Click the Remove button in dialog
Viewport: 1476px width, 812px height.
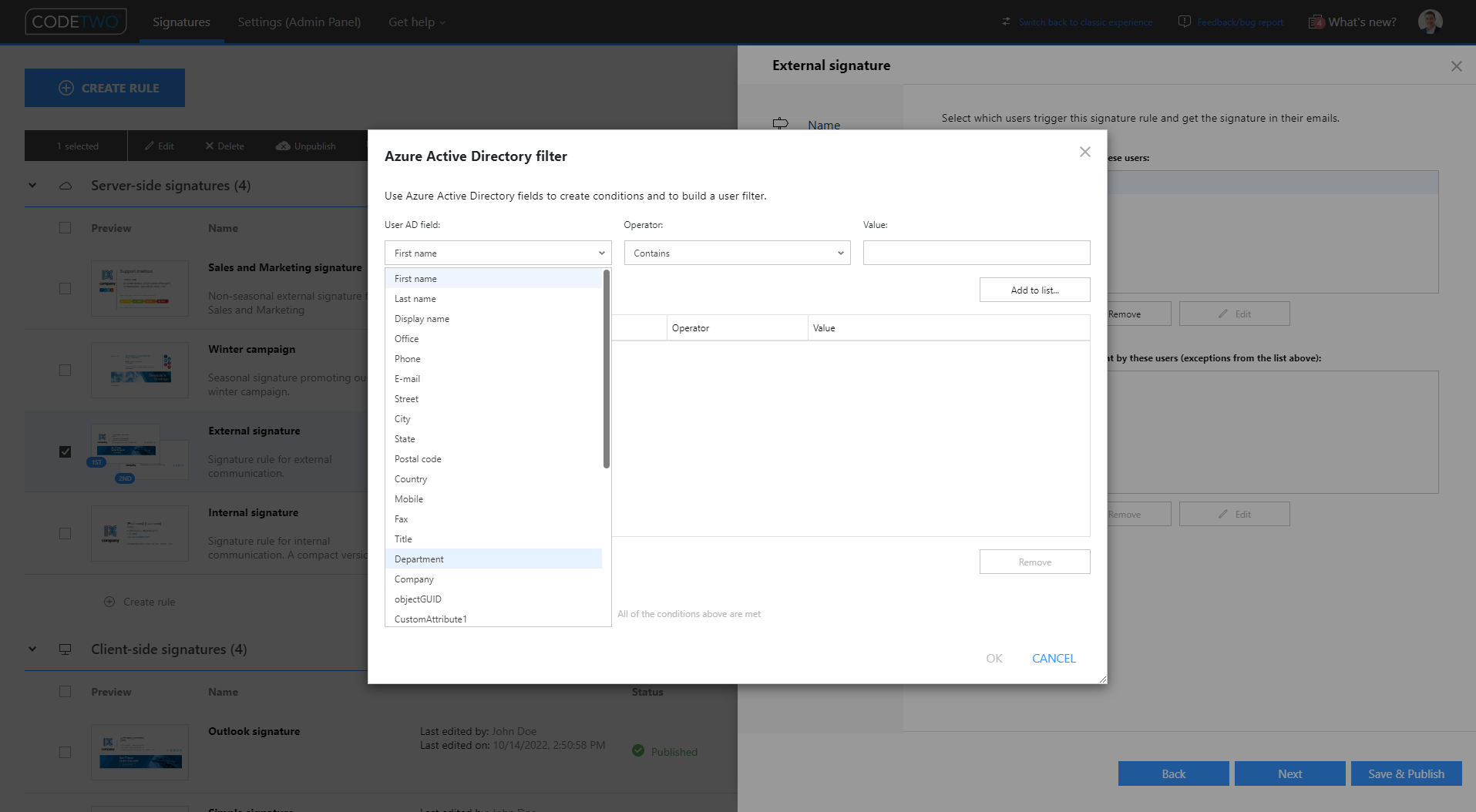(x=1034, y=562)
